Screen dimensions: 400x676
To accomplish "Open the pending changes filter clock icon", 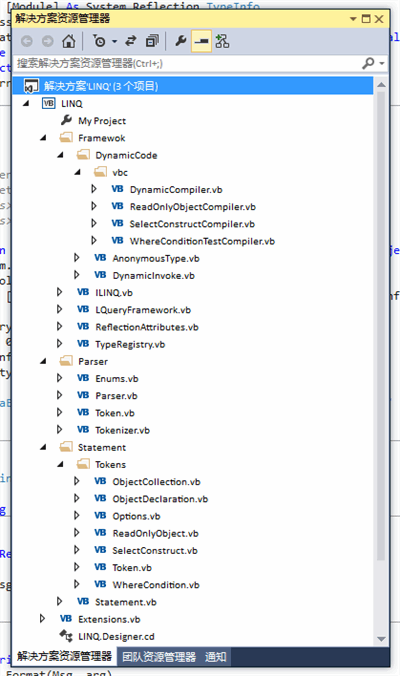I will tap(100, 41).
